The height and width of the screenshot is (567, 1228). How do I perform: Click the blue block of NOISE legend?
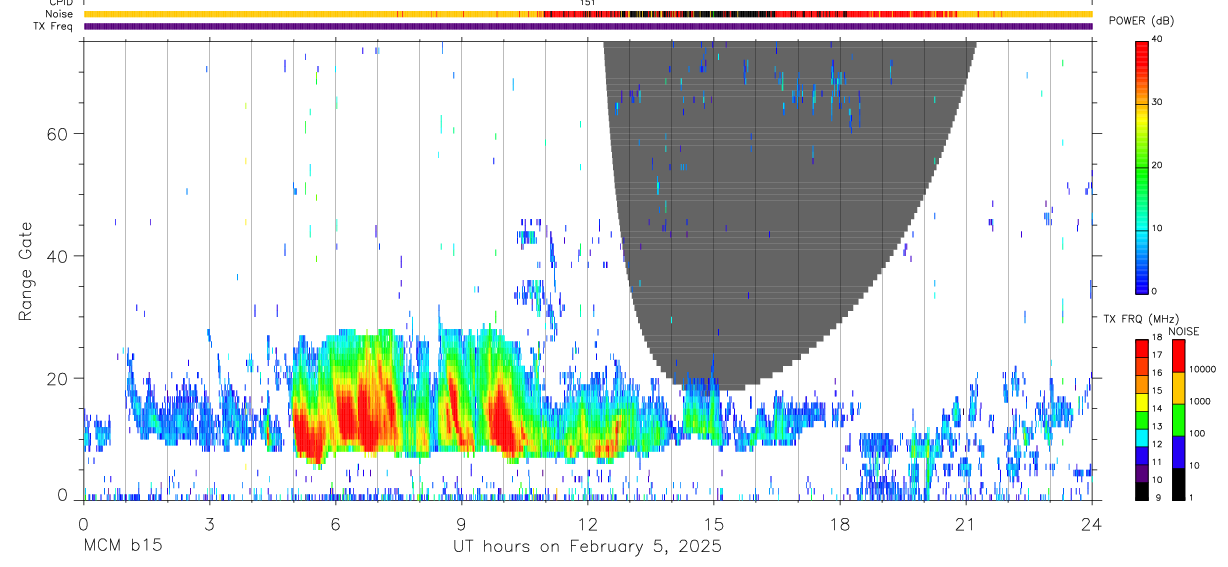click(x=1178, y=451)
